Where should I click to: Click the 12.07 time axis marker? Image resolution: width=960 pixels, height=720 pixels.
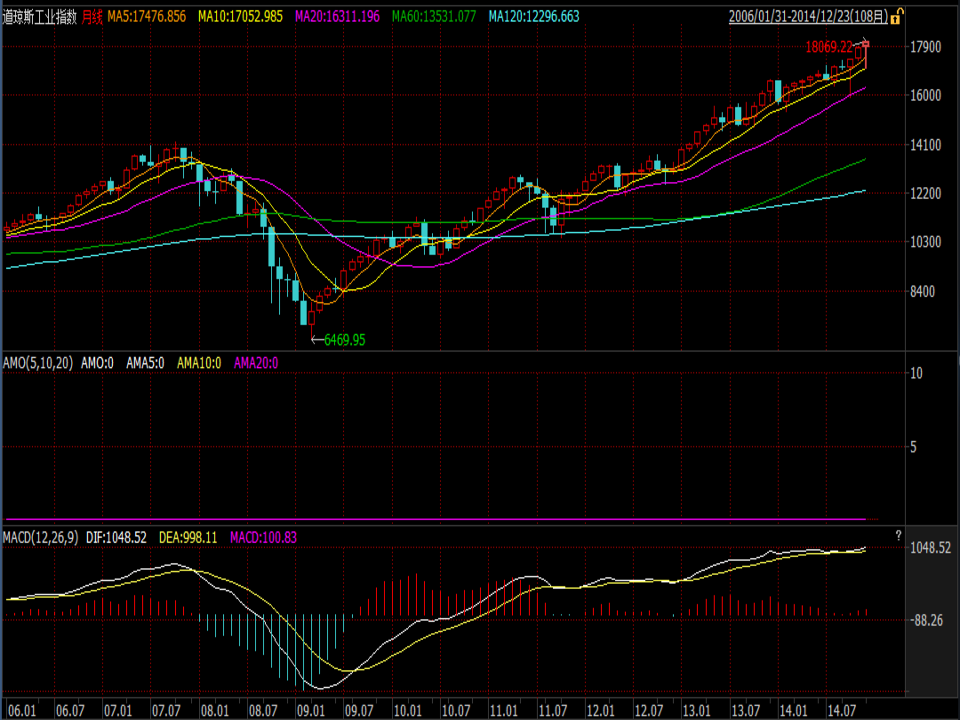pyautogui.click(x=649, y=711)
